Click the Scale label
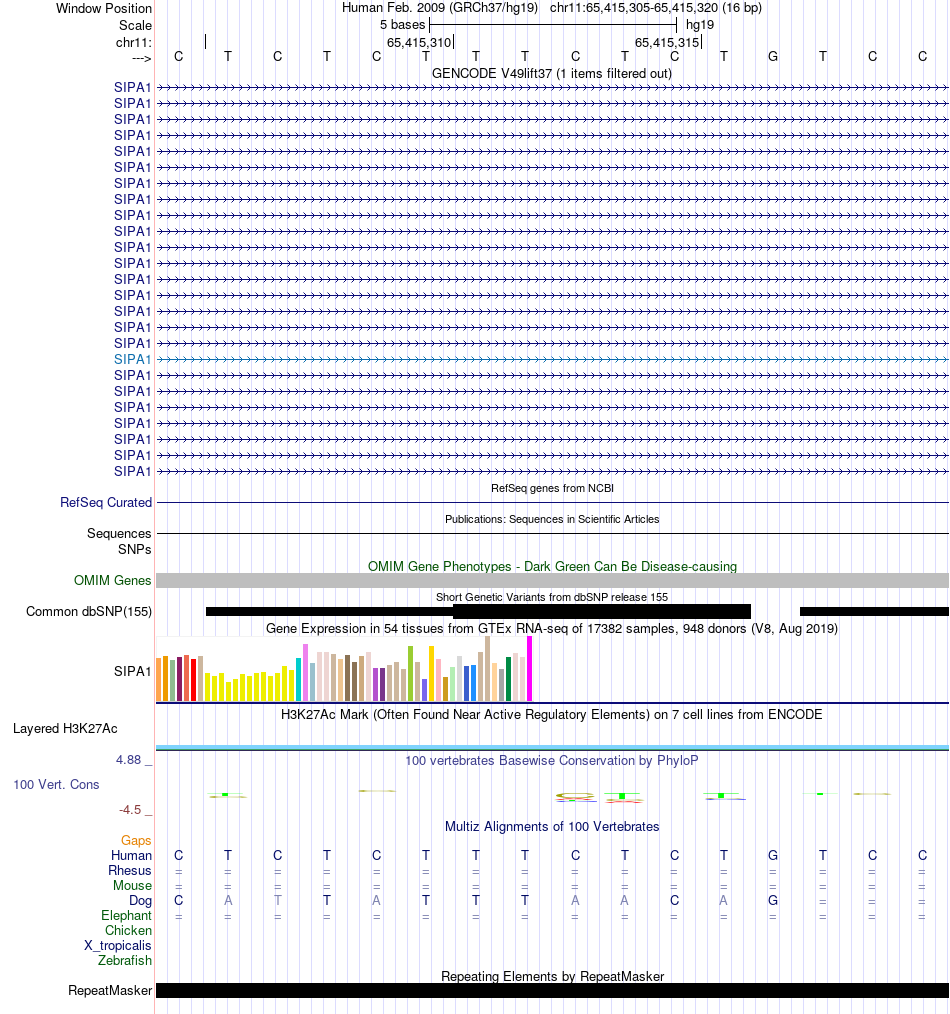This screenshot has height=1014, width=950. coord(135,25)
